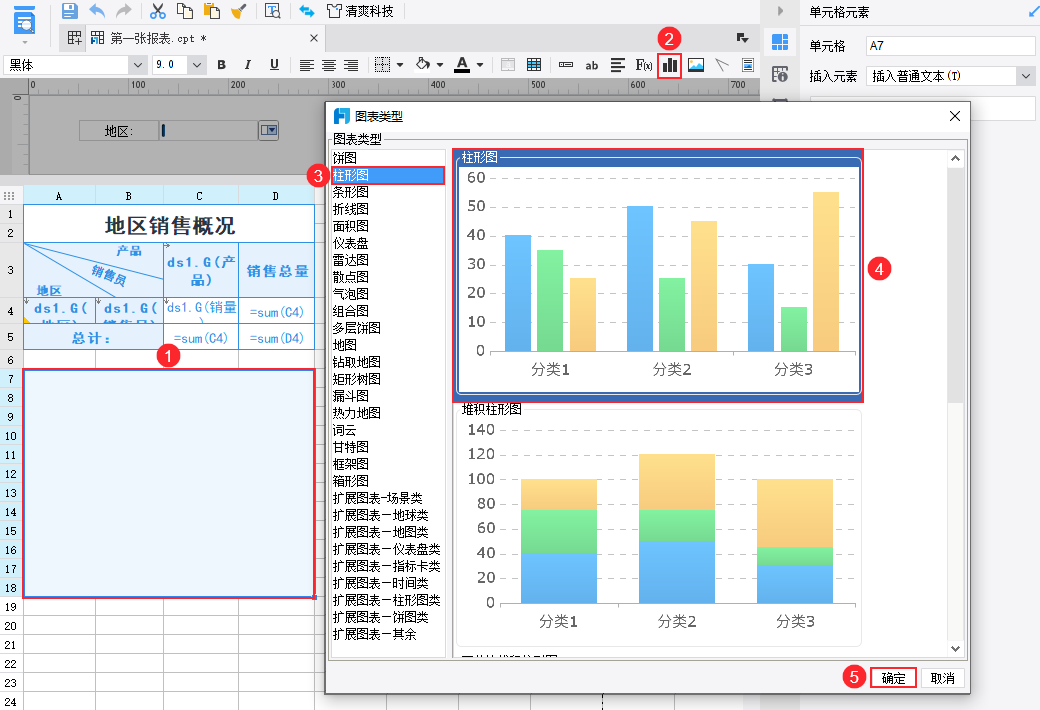The width and height of the screenshot is (1040, 710).
Task: Insert rich text using the lines icon
Action: 618,65
